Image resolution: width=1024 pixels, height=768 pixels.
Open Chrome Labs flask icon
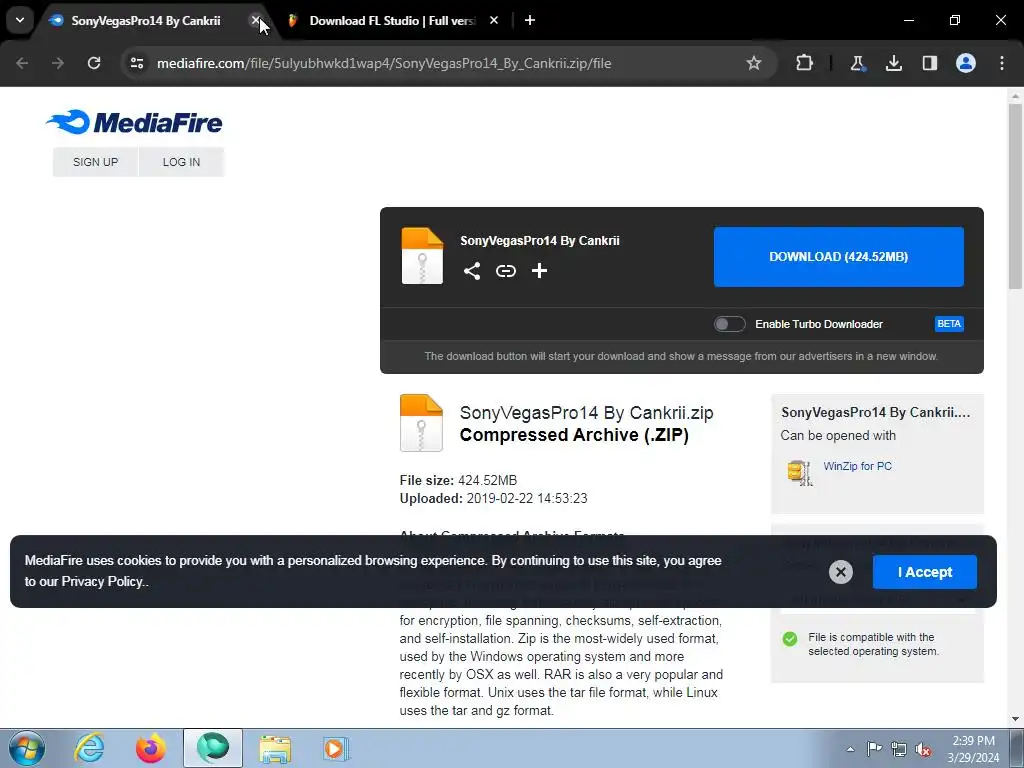pyautogui.click(x=857, y=63)
